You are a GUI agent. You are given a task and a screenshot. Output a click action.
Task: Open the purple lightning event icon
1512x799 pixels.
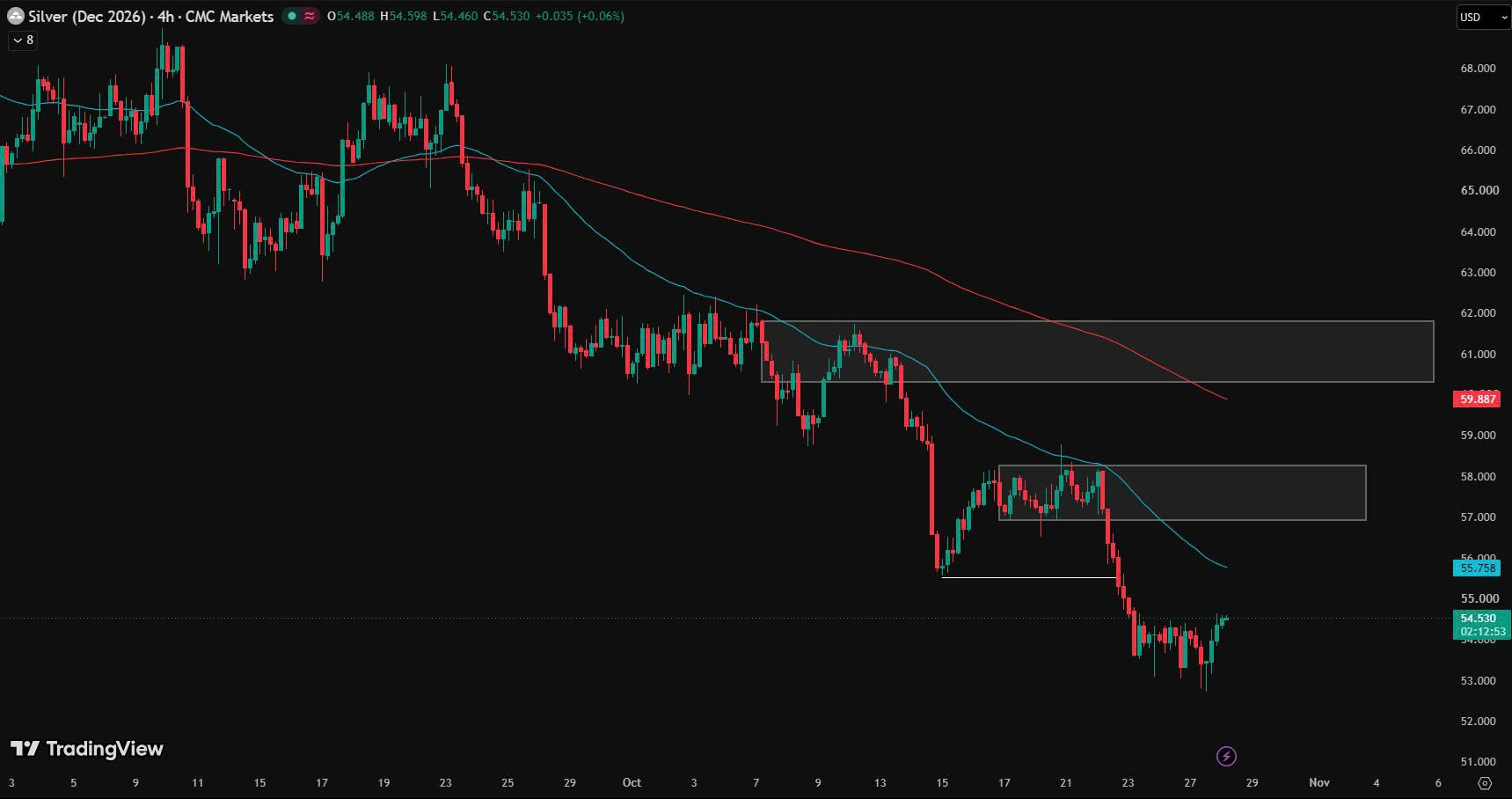tap(1226, 756)
